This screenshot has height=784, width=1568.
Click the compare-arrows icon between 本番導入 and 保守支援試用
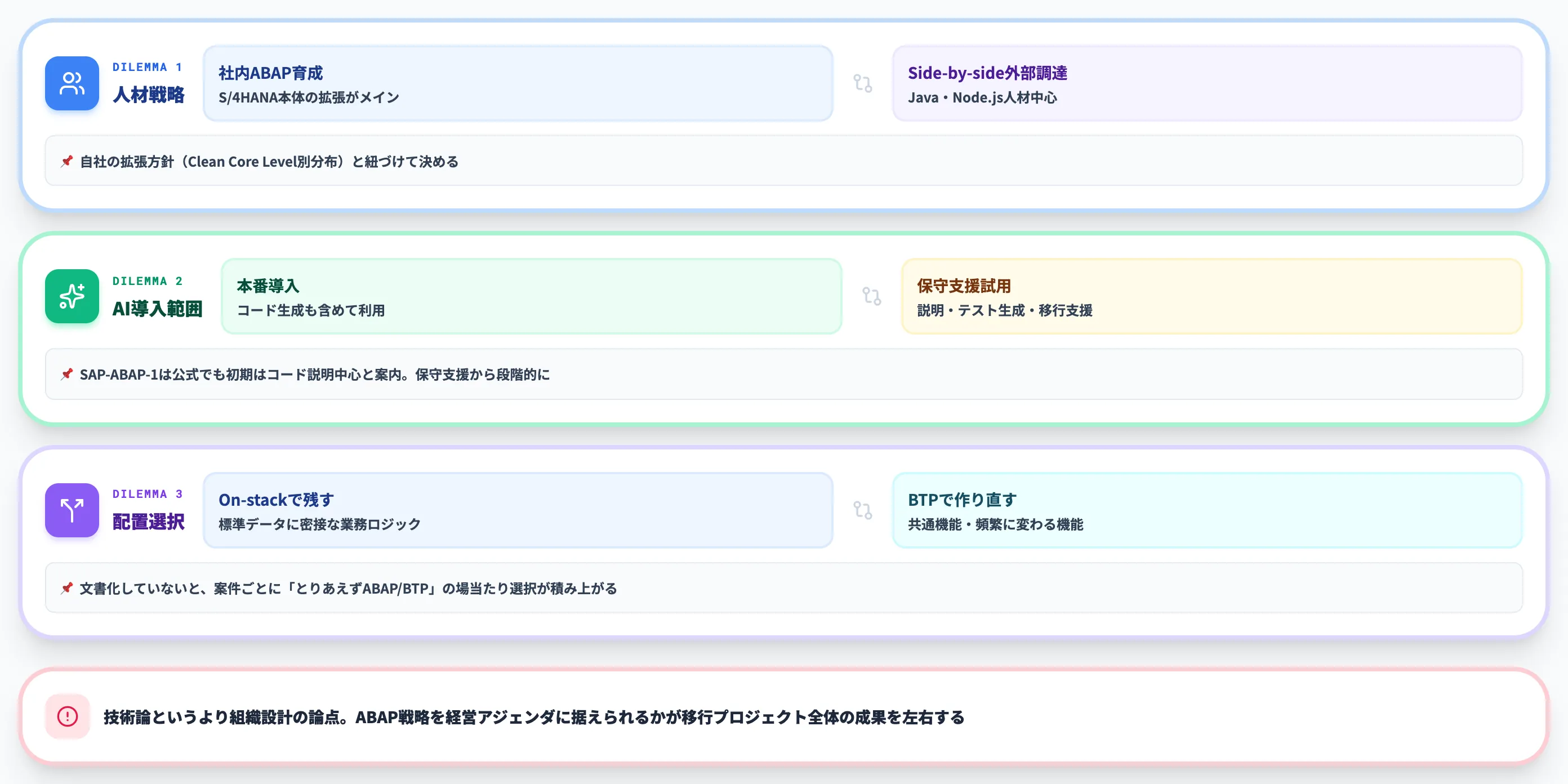(x=872, y=296)
